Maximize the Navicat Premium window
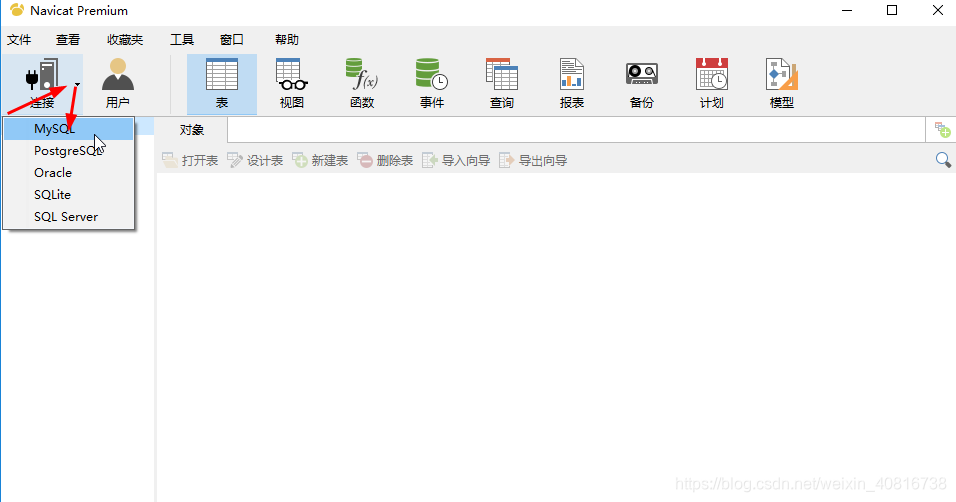The image size is (956, 502). click(x=892, y=10)
